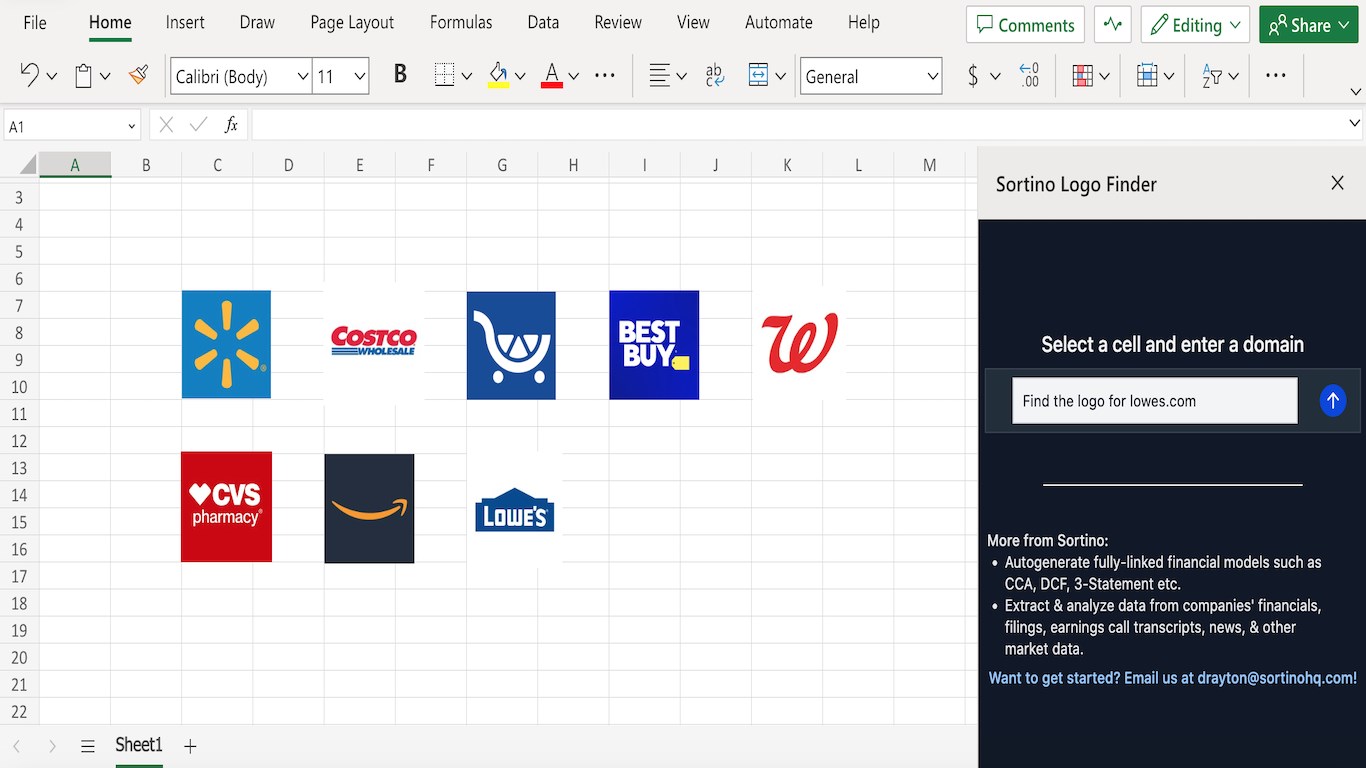Viewport: 1366px width, 768px height.
Task: Click the green Share button
Action: coord(1309,25)
